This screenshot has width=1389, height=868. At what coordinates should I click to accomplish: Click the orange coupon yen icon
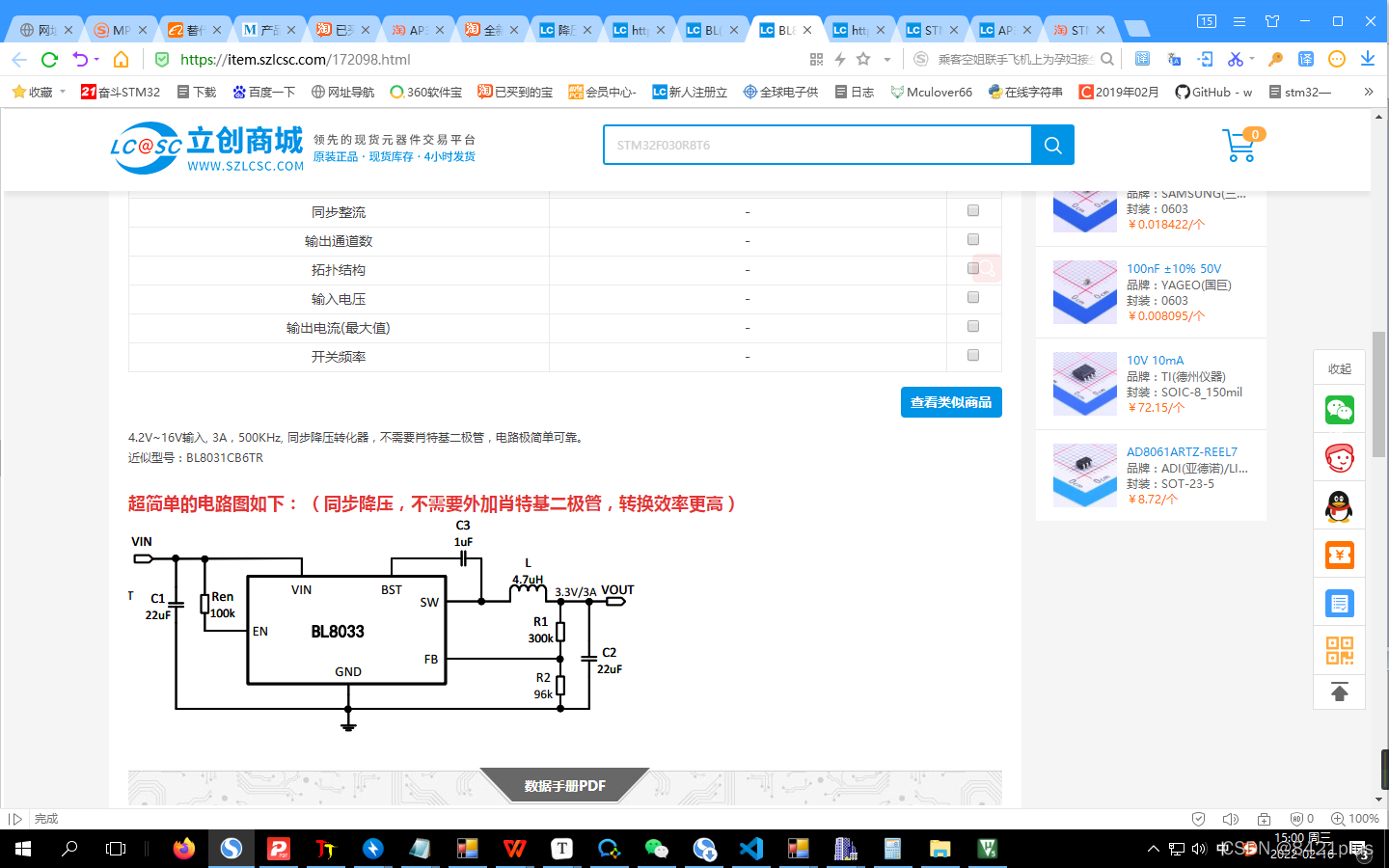pos(1339,556)
